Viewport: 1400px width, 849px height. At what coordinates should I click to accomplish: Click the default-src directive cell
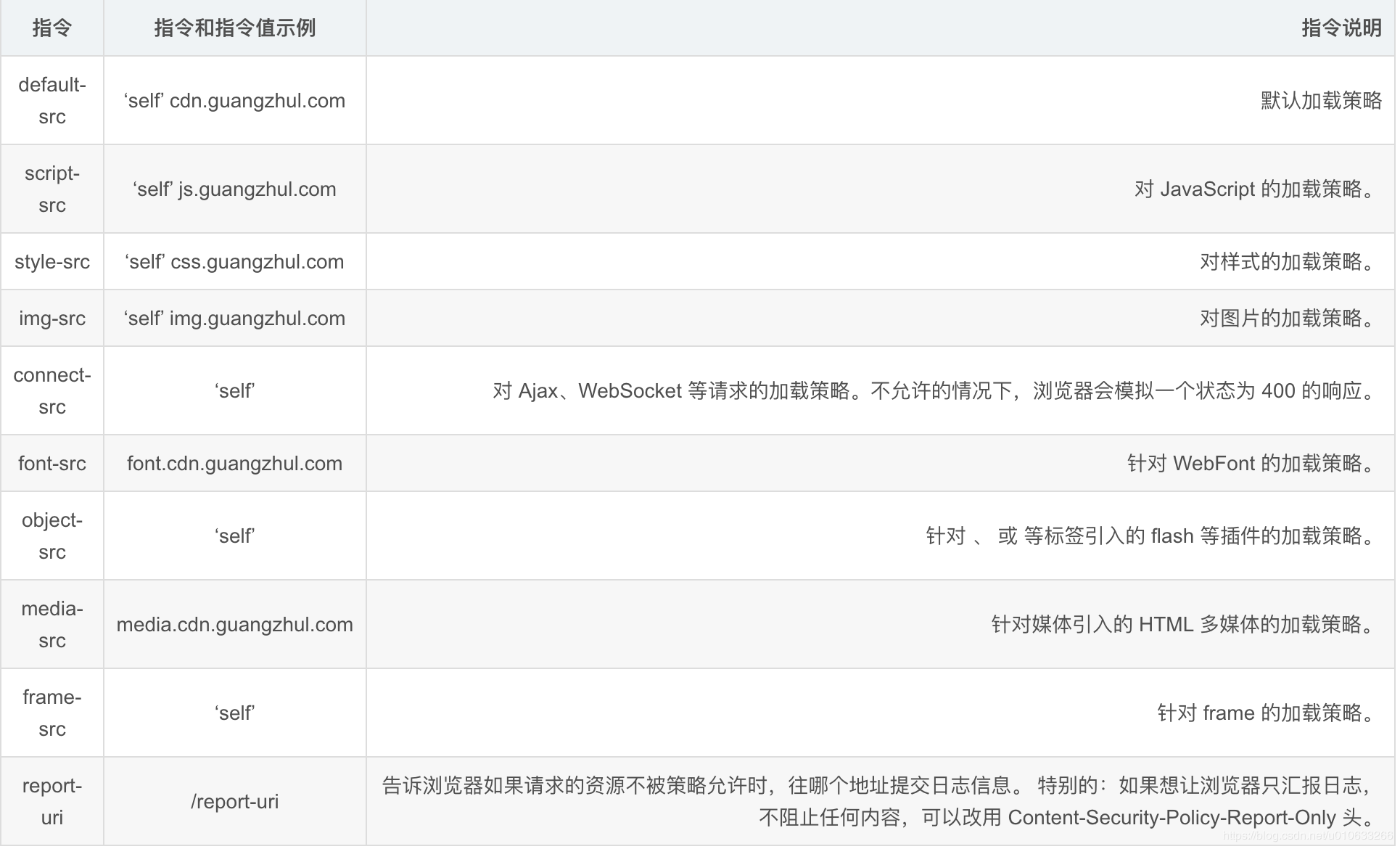[x=52, y=100]
